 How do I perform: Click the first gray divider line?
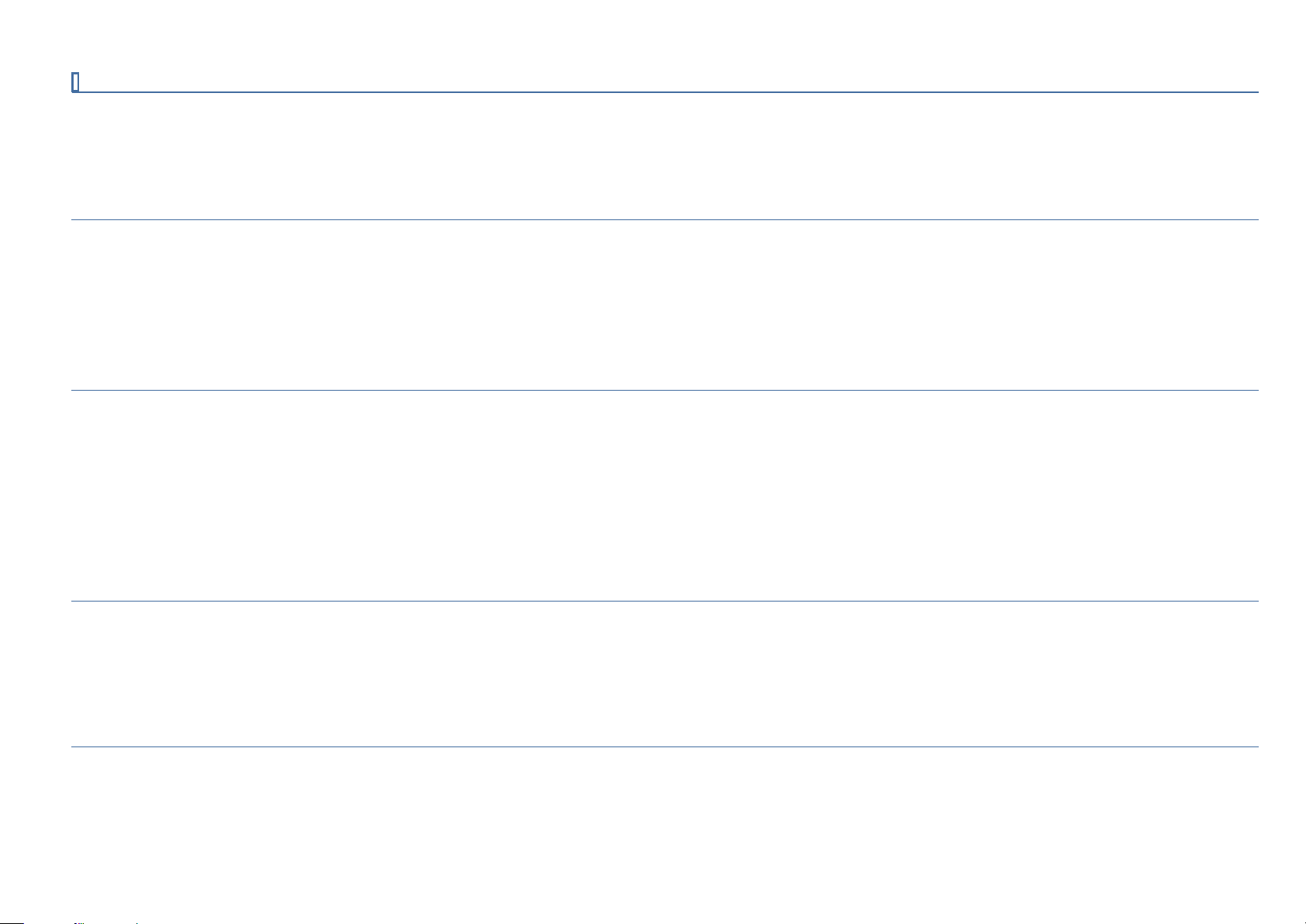click(664, 219)
